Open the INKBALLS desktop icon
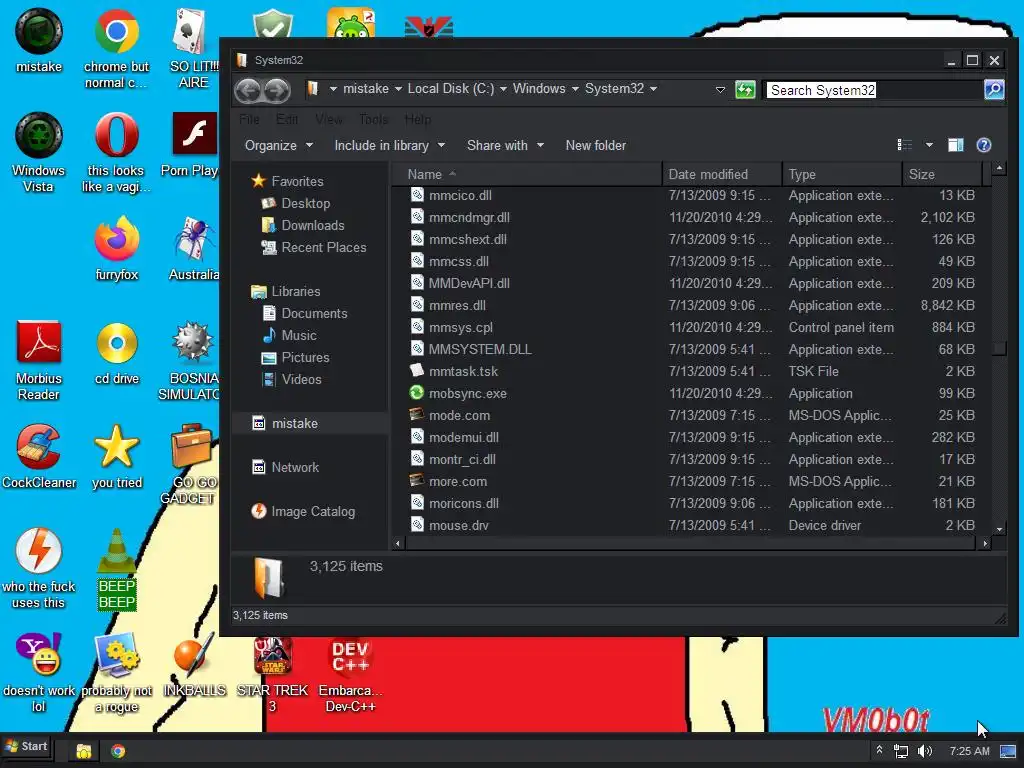The width and height of the screenshot is (1024, 768). click(194, 664)
